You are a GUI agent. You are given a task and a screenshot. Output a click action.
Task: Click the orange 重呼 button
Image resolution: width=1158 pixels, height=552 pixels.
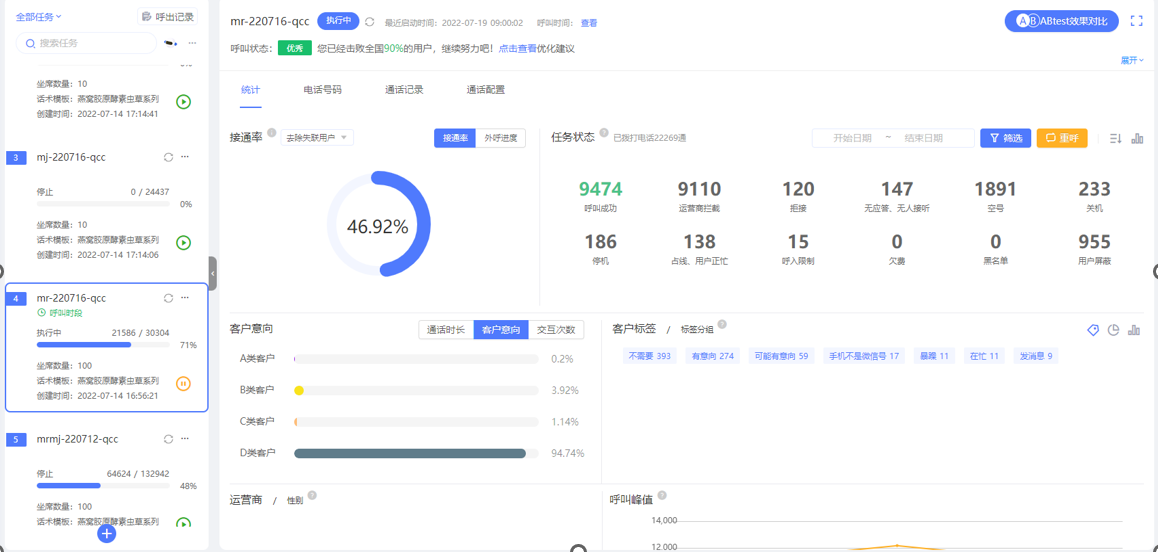pyautogui.click(x=1061, y=138)
